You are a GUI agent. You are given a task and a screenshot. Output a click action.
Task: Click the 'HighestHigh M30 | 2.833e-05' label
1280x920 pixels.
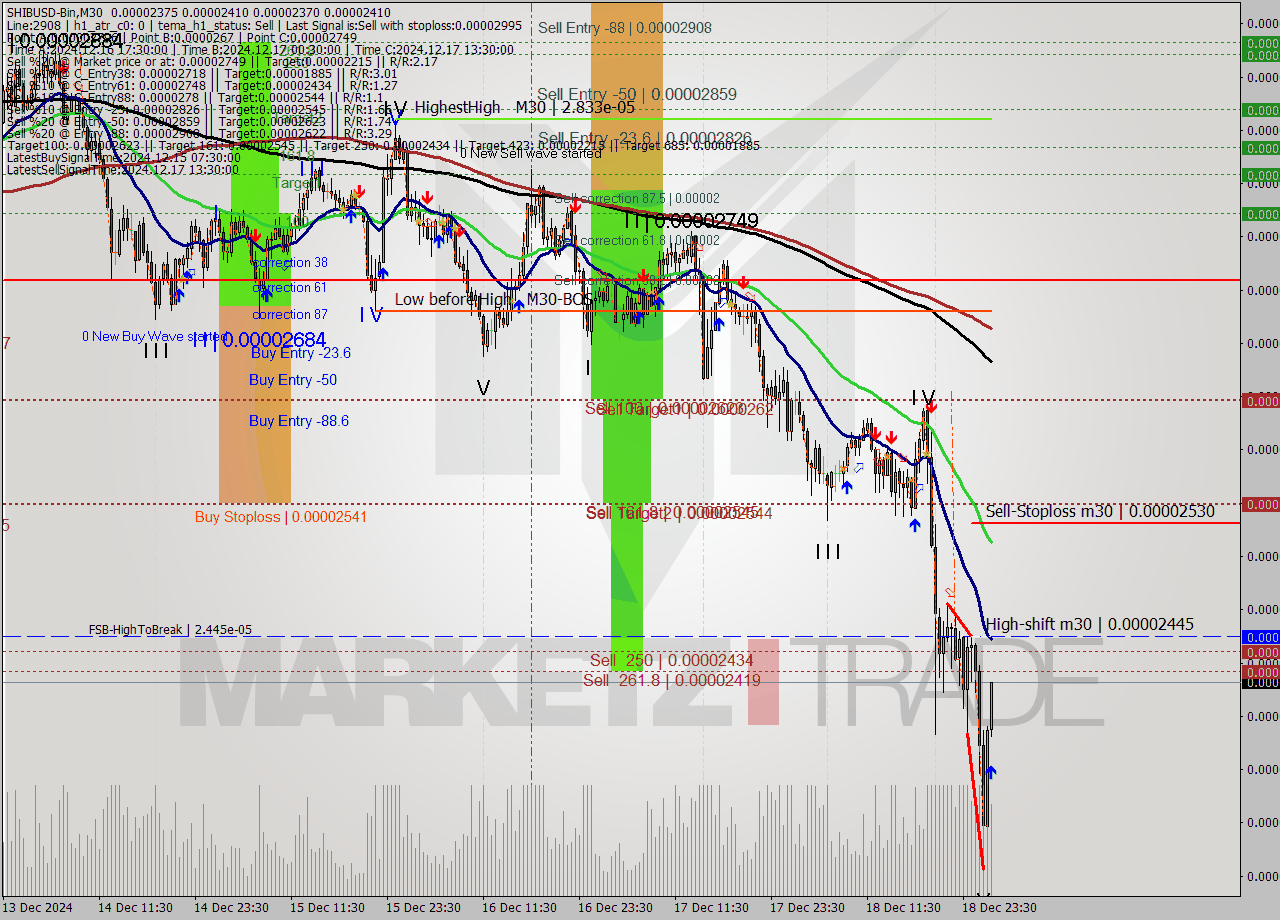[525, 107]
